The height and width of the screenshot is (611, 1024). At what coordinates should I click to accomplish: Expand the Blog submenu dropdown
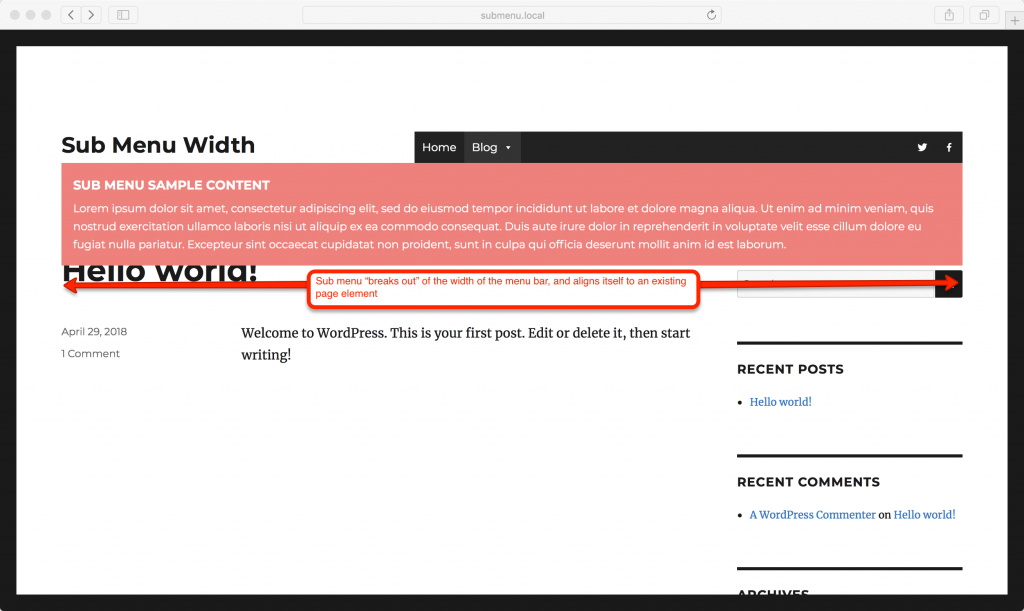click(x=510, y=147)
